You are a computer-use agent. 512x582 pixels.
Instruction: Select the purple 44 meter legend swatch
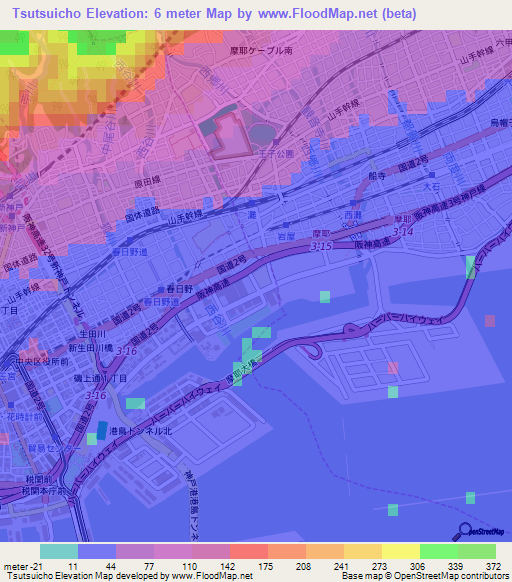pyautogui.click(x=135, y=551)
